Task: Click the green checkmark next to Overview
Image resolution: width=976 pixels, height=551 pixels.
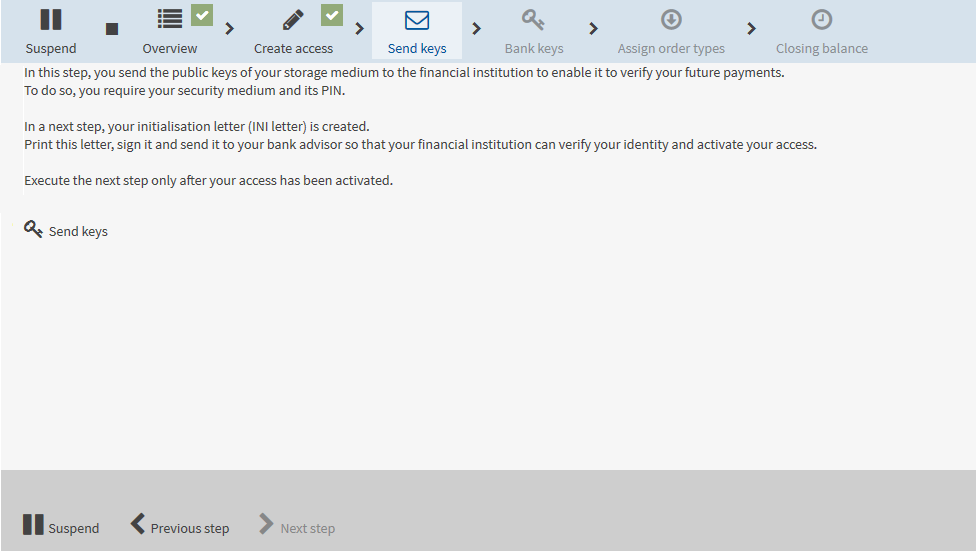Action: click(x=202, y=15)
